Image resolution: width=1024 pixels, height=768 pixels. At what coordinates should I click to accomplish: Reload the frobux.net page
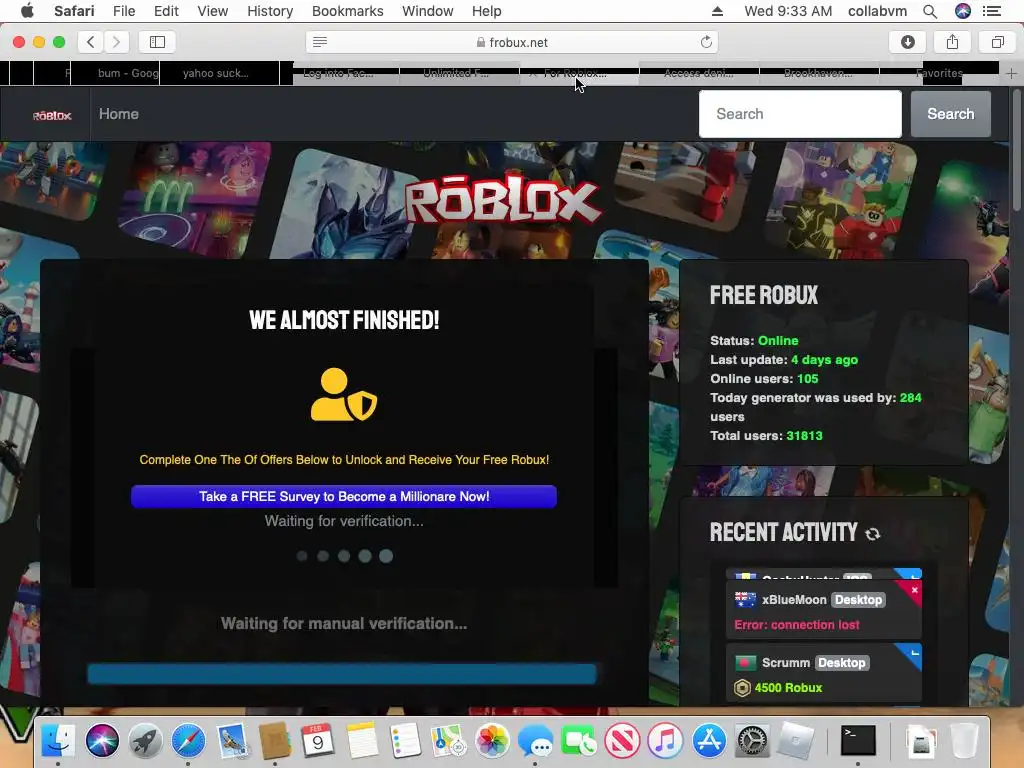pos(706,42)
